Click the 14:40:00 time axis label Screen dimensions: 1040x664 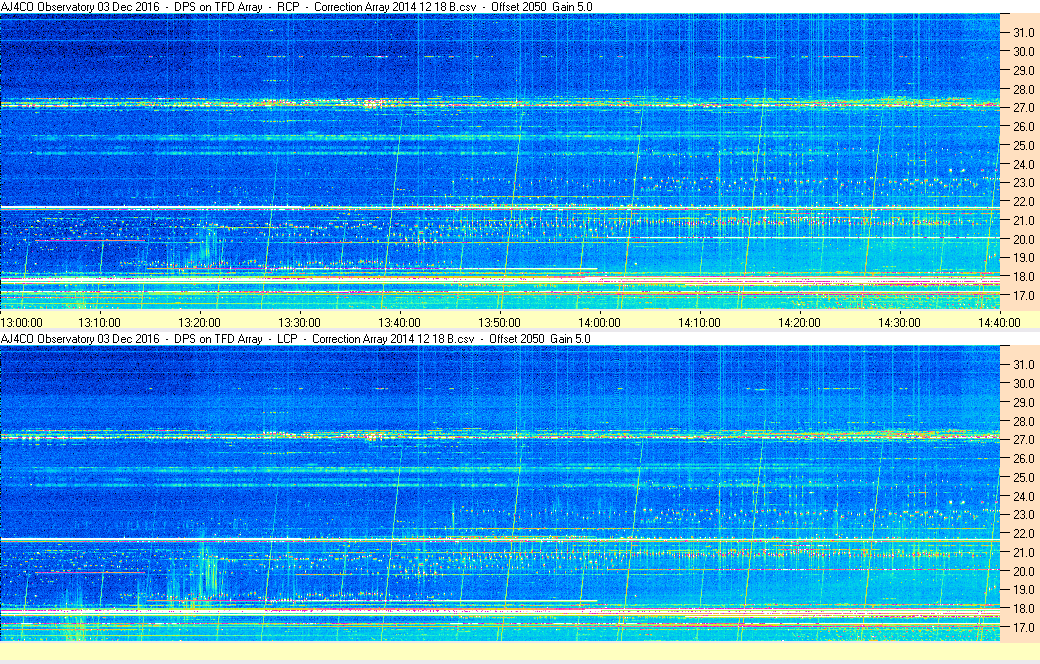(998, 321)
